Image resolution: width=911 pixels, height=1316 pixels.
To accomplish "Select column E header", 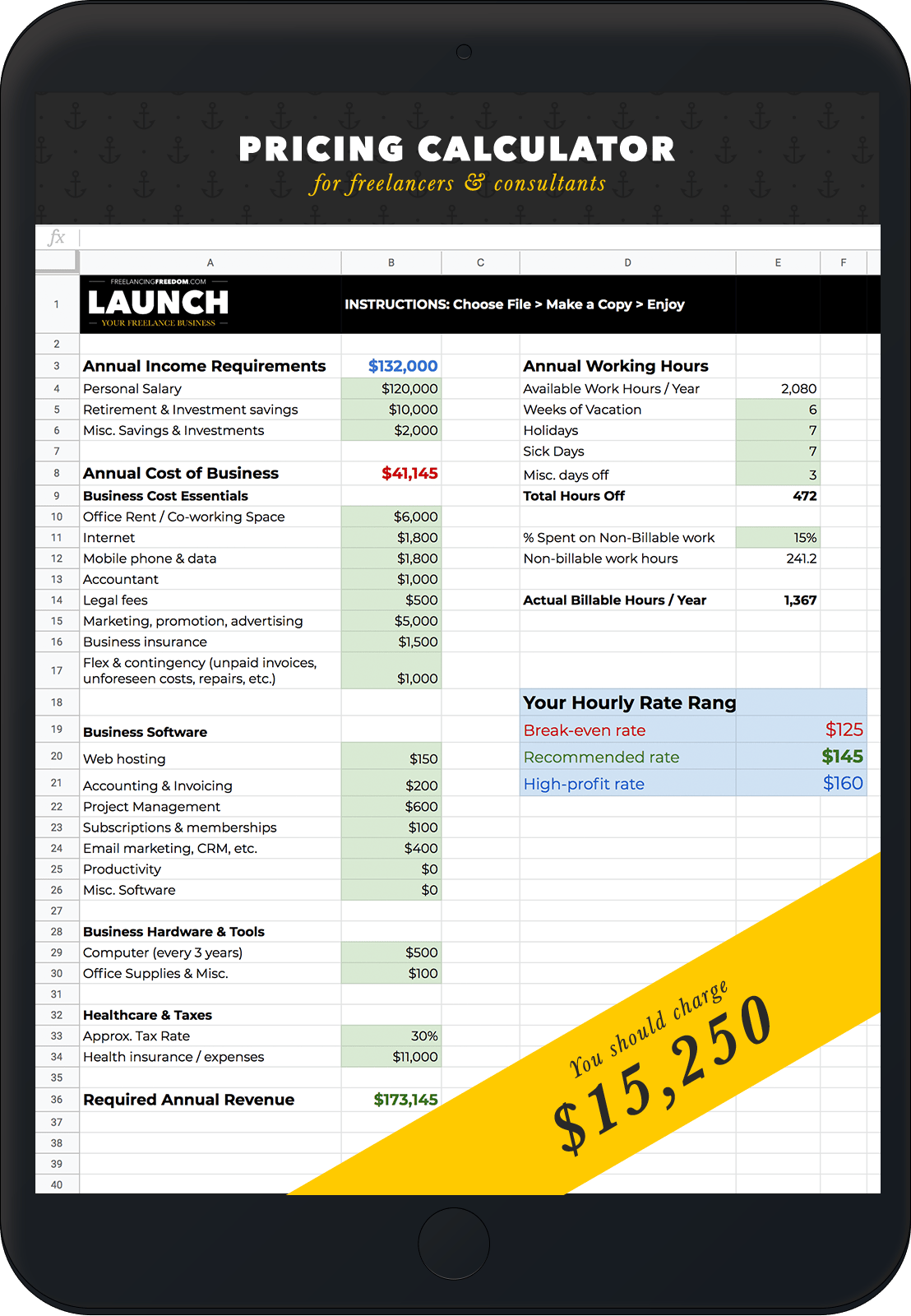I will coord(779,262).
